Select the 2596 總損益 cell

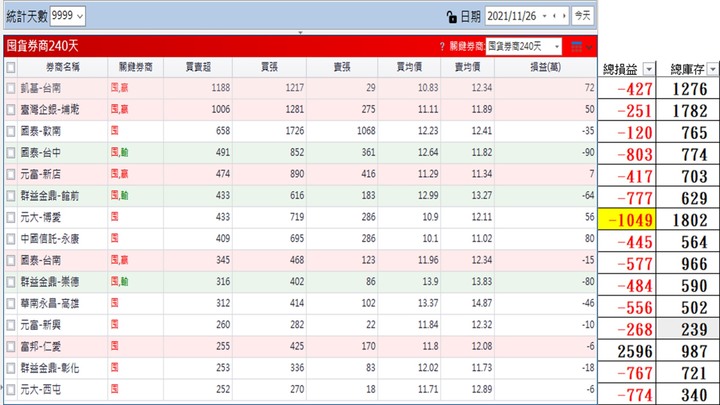click(627, 351)
